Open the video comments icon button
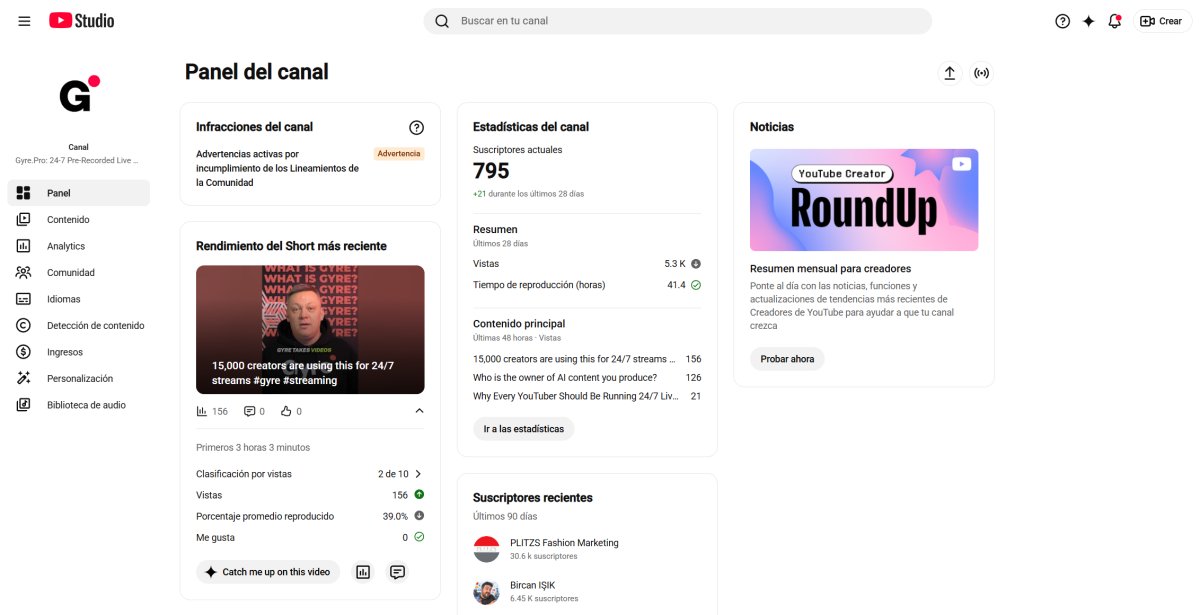The height and width of the screenshot is (615, 1200). pyautogui.click(x=397, y=572)
